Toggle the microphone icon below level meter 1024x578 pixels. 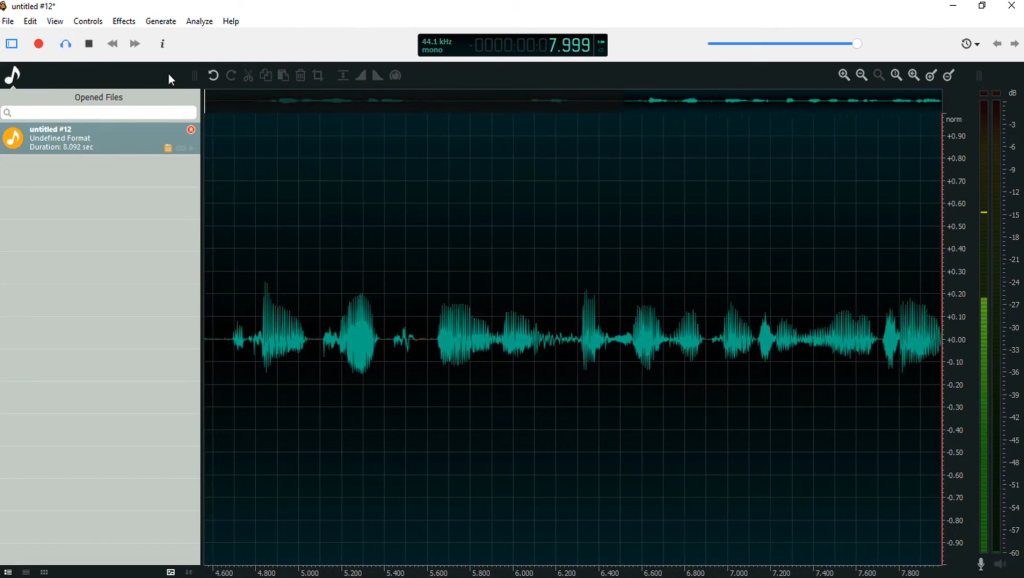click(981, 565)
